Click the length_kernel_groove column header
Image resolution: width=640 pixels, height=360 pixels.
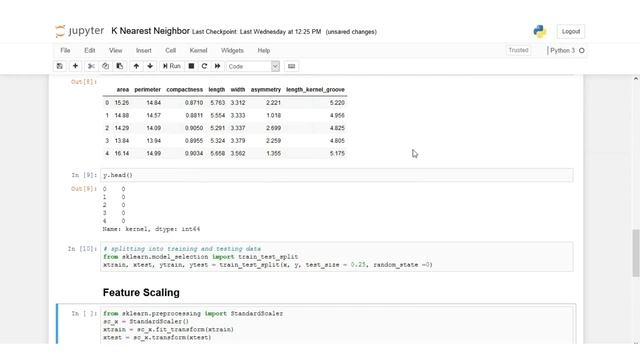click(315, 89)
